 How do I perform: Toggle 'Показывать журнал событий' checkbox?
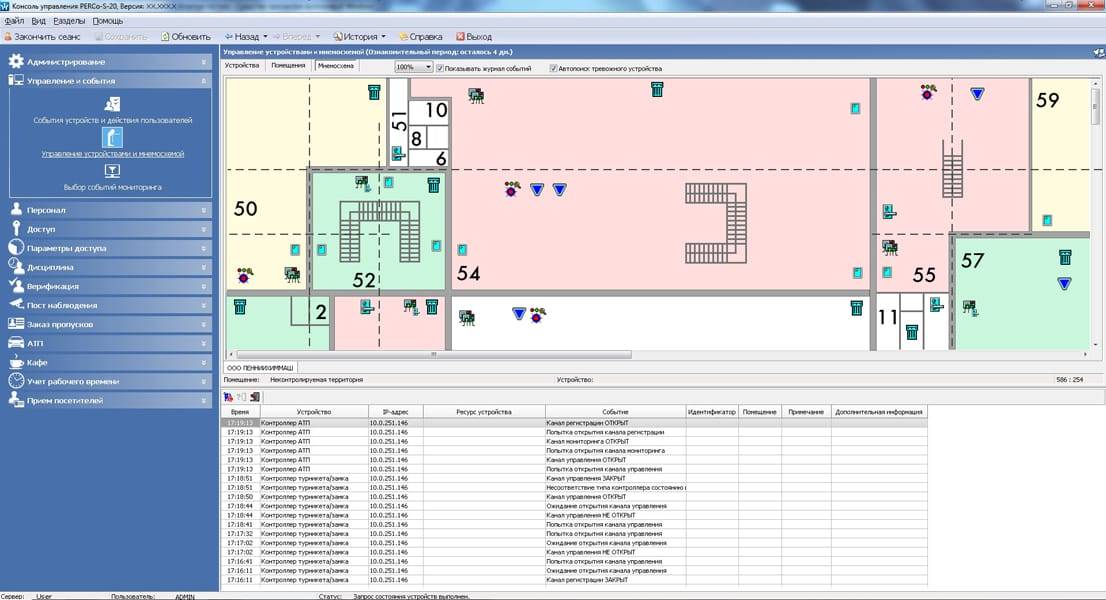tap(440, 68)
